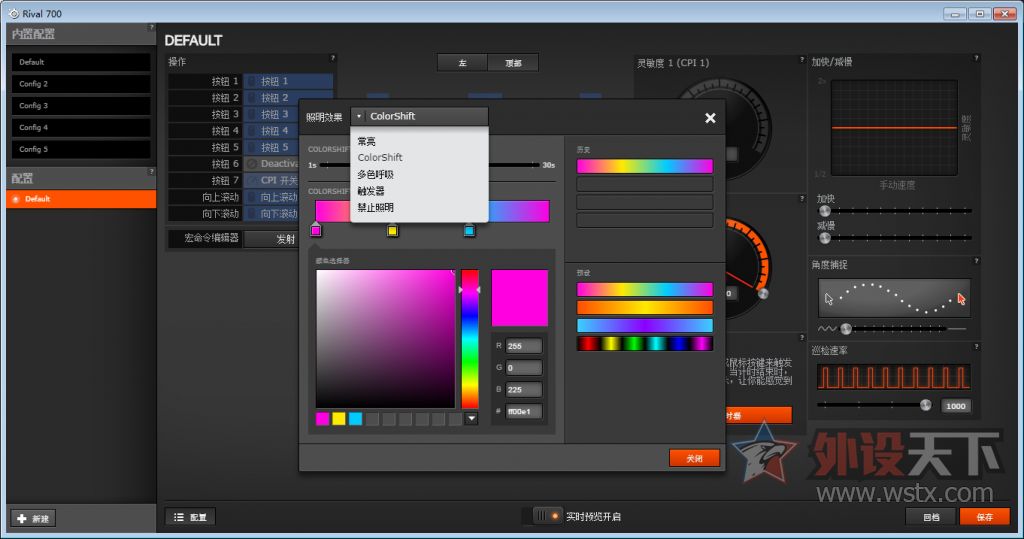The height and width of the screenshot is (539, 1024).
Task: Click the hex color field ff00e1
Action: click(524, 411)
